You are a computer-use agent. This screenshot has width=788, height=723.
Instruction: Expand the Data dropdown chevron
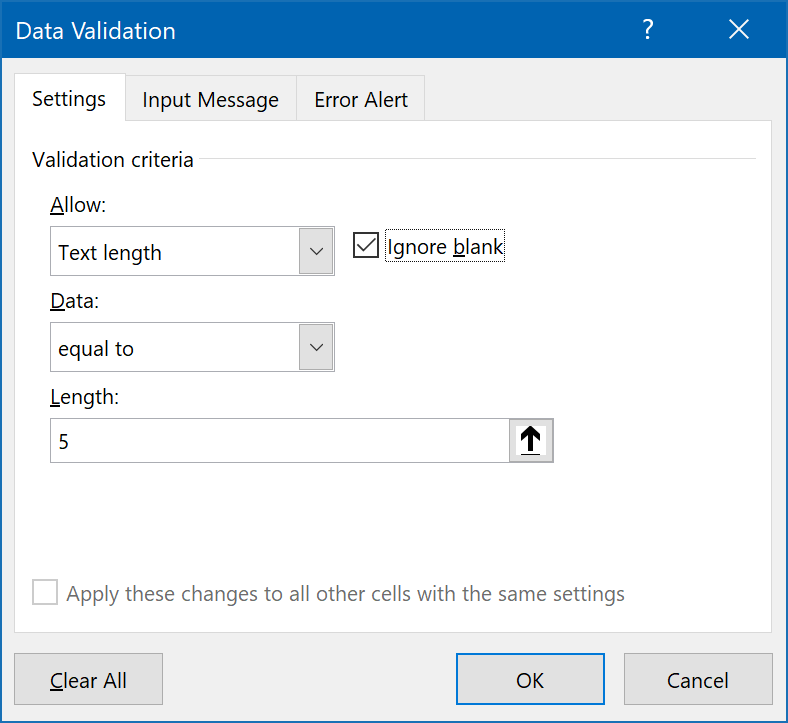[x=316, y=347]
